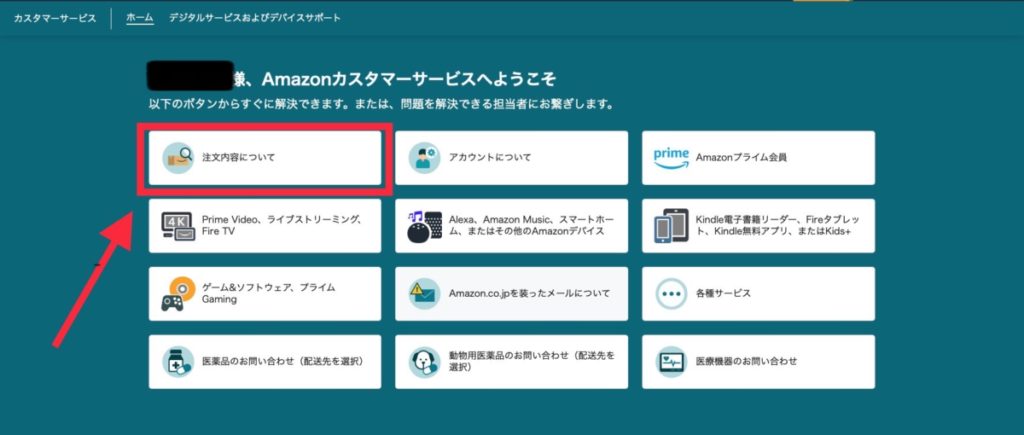Click the three-dots icon for 各種サービス
The height and width of the screenshot is (435, 1024).
671,294
